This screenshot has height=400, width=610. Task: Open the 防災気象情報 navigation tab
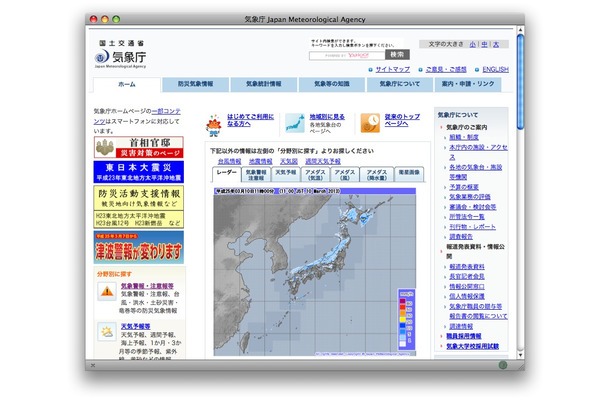(195, 84)
